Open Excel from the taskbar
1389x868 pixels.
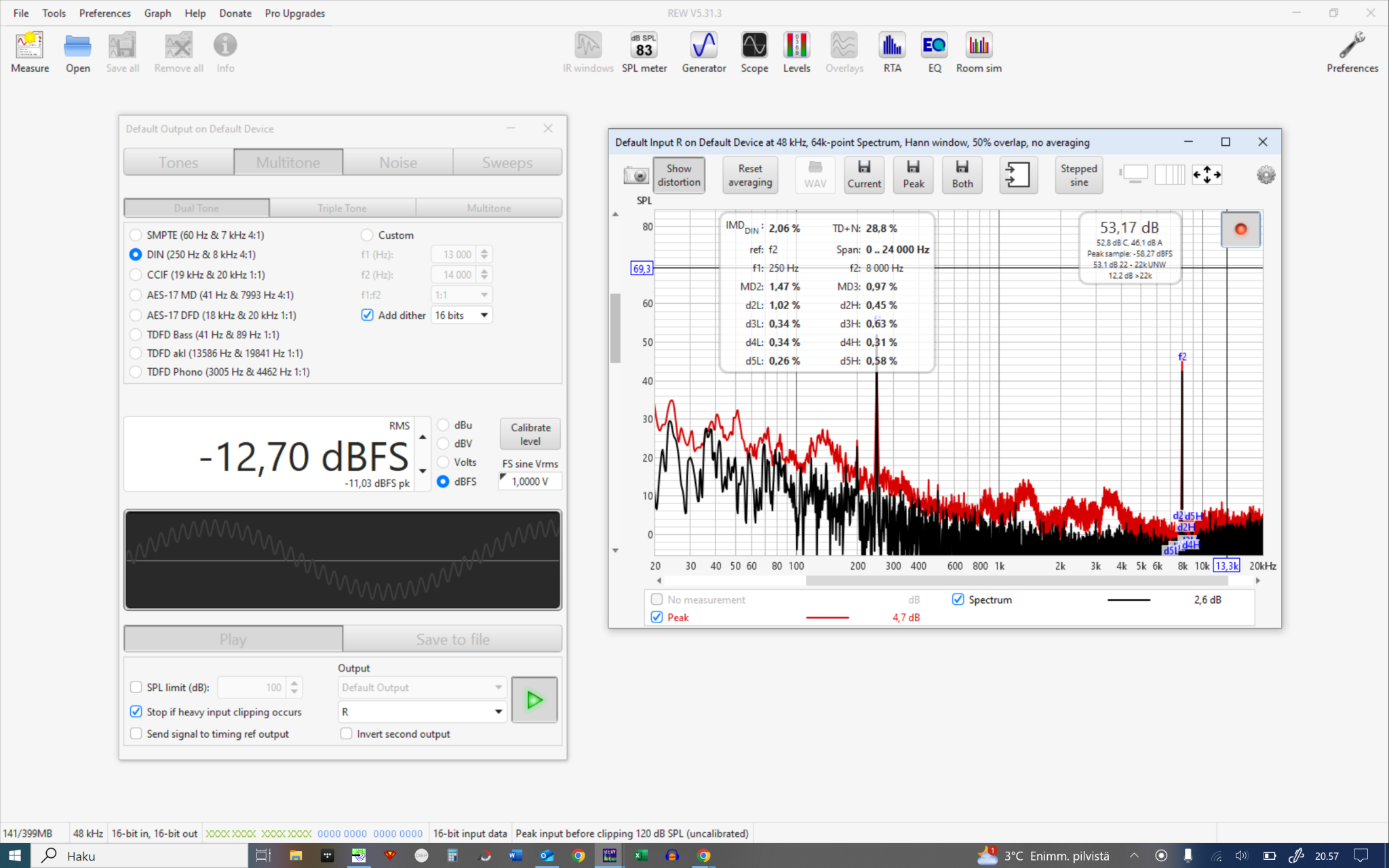tap(641, 856)
